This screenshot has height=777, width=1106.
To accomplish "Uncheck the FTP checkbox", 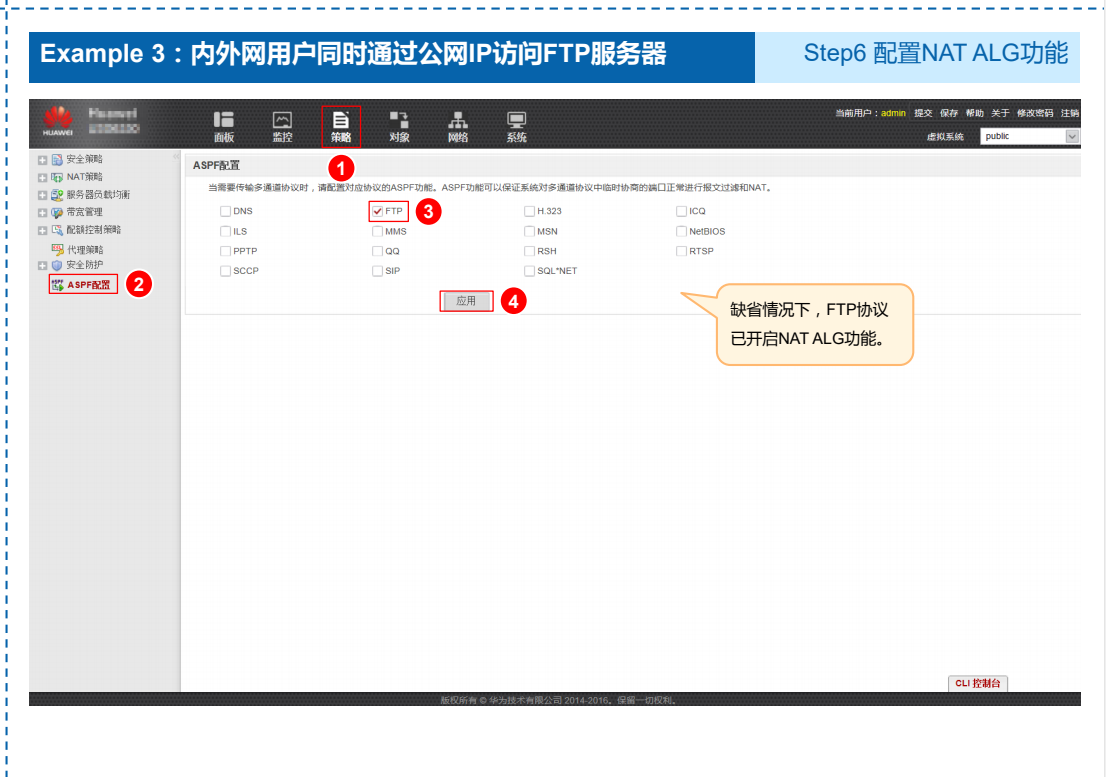I will (378, 211).
